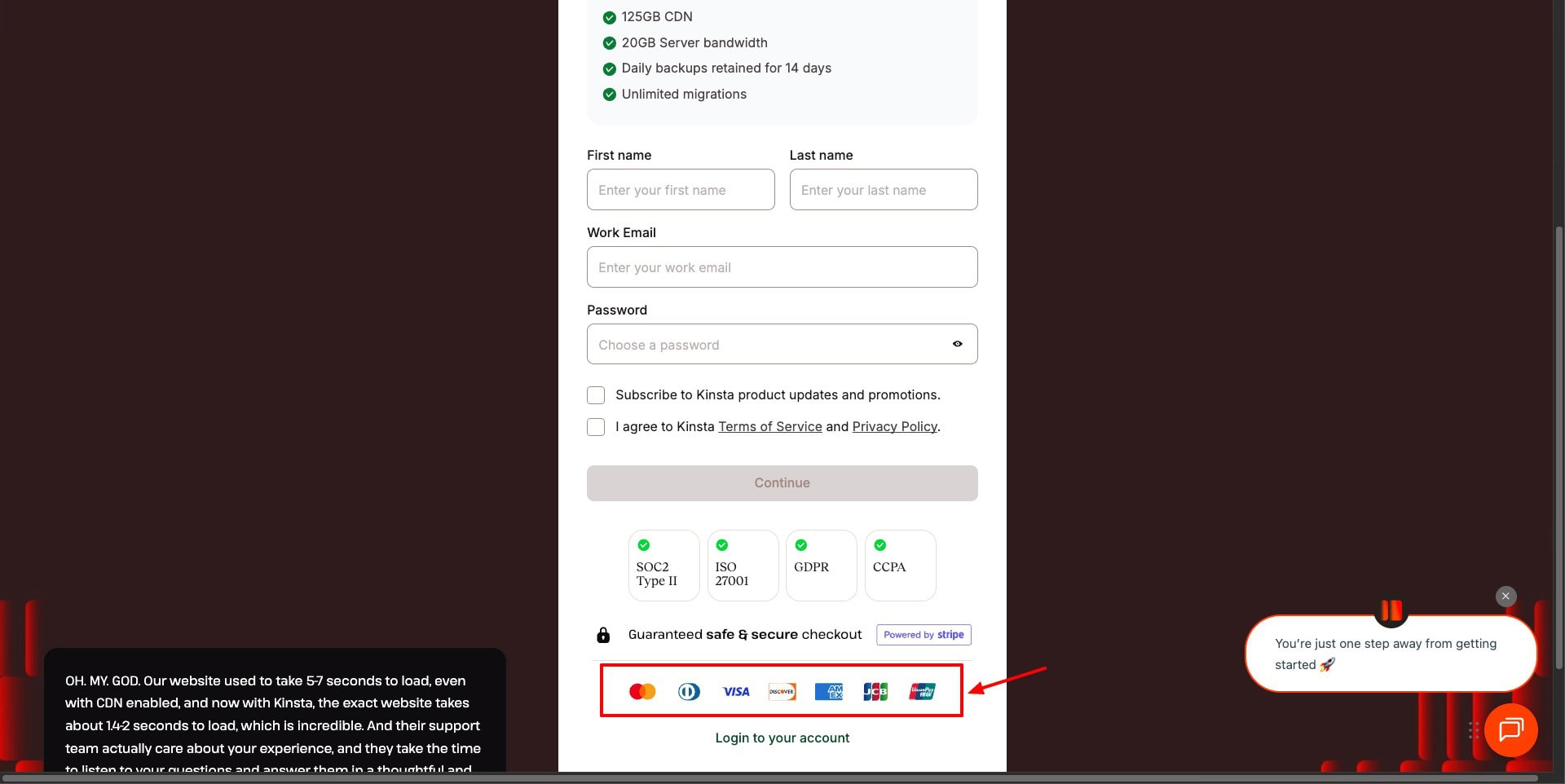The width and height of the screenshot is (1565, 784).
Task: Click the First name input field
Action: click(681, 190)
